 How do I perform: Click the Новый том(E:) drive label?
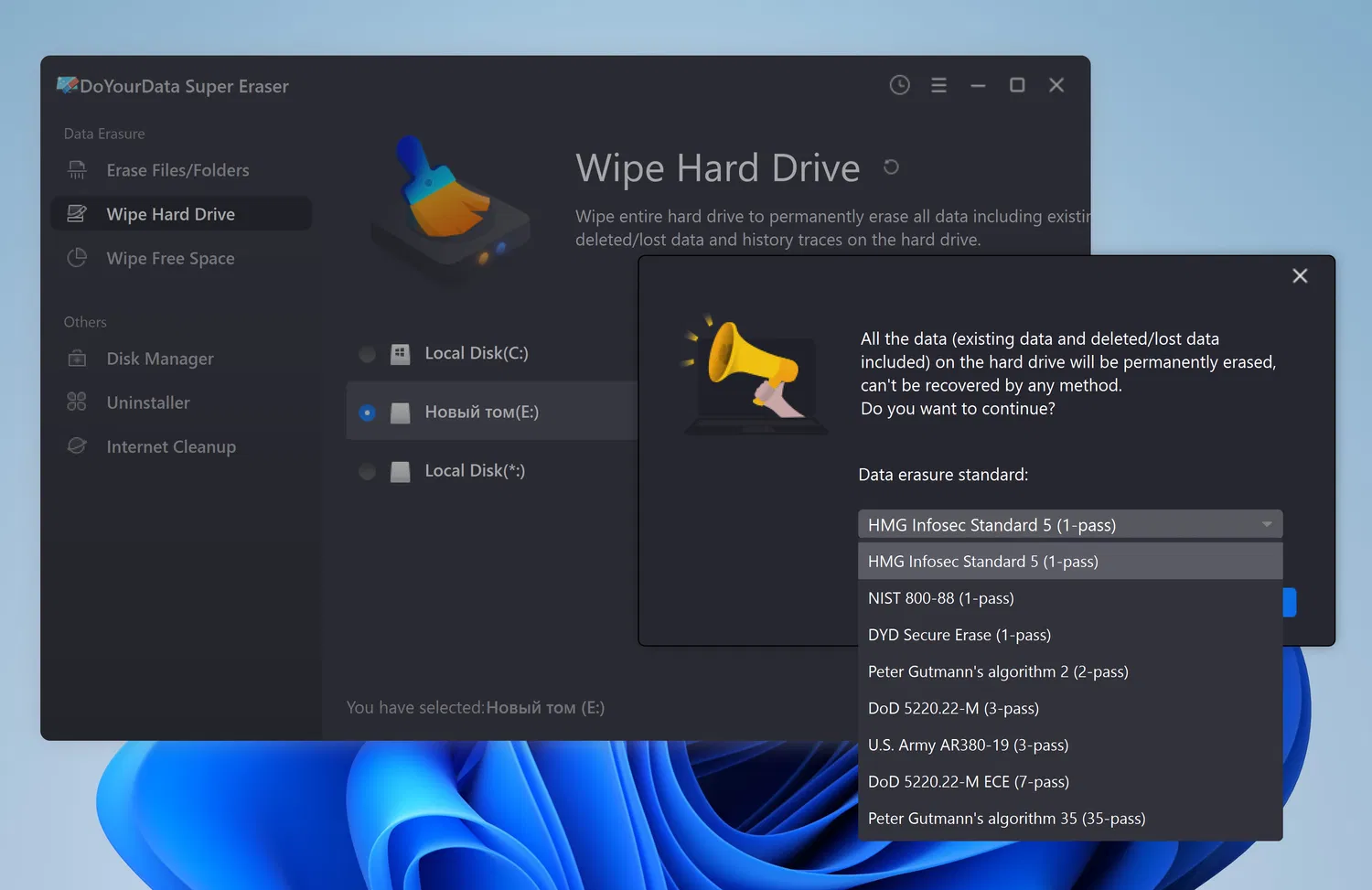[482, 412]
